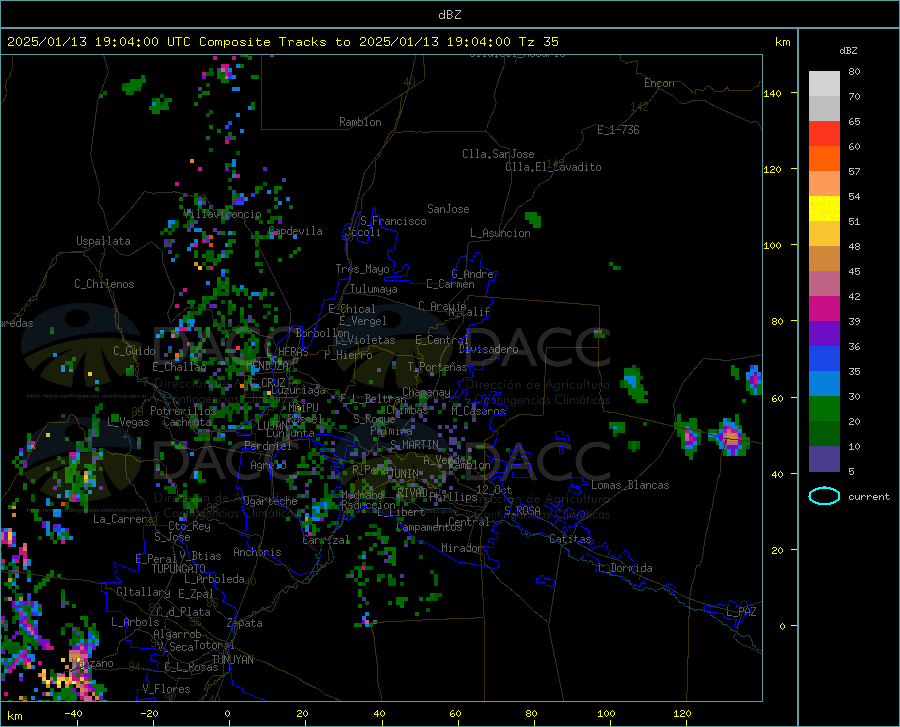Screen dimensions: 900x727
Task: Select the 'Divisadero' label
Action: (488, 349)
